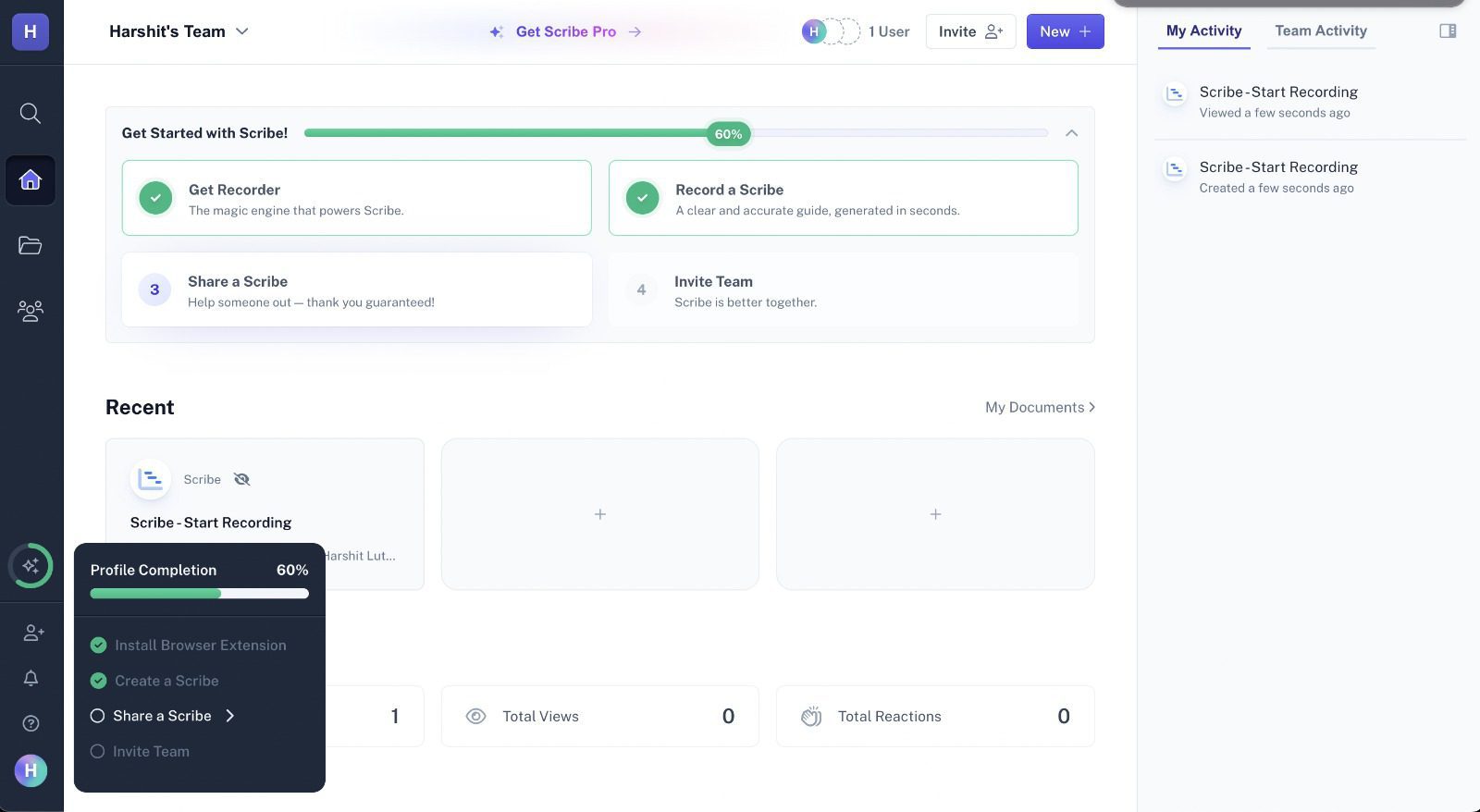Screen dimensions: 1480x812
Task: Click the user avatar at sidebar bottom
Action: pyautogui.click(x=31, y=769)
